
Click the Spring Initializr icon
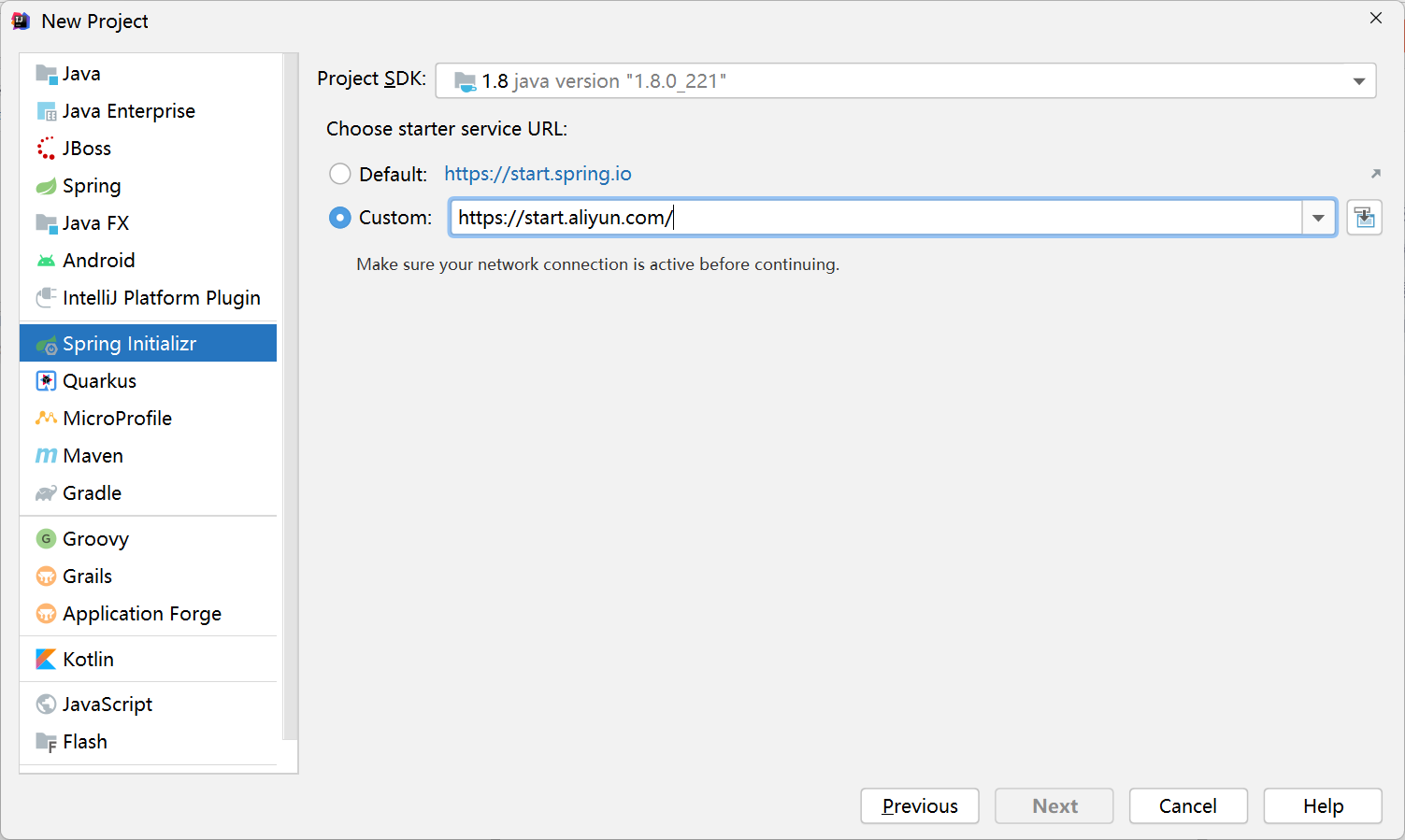pyautogui.click(x=46, y=344)
